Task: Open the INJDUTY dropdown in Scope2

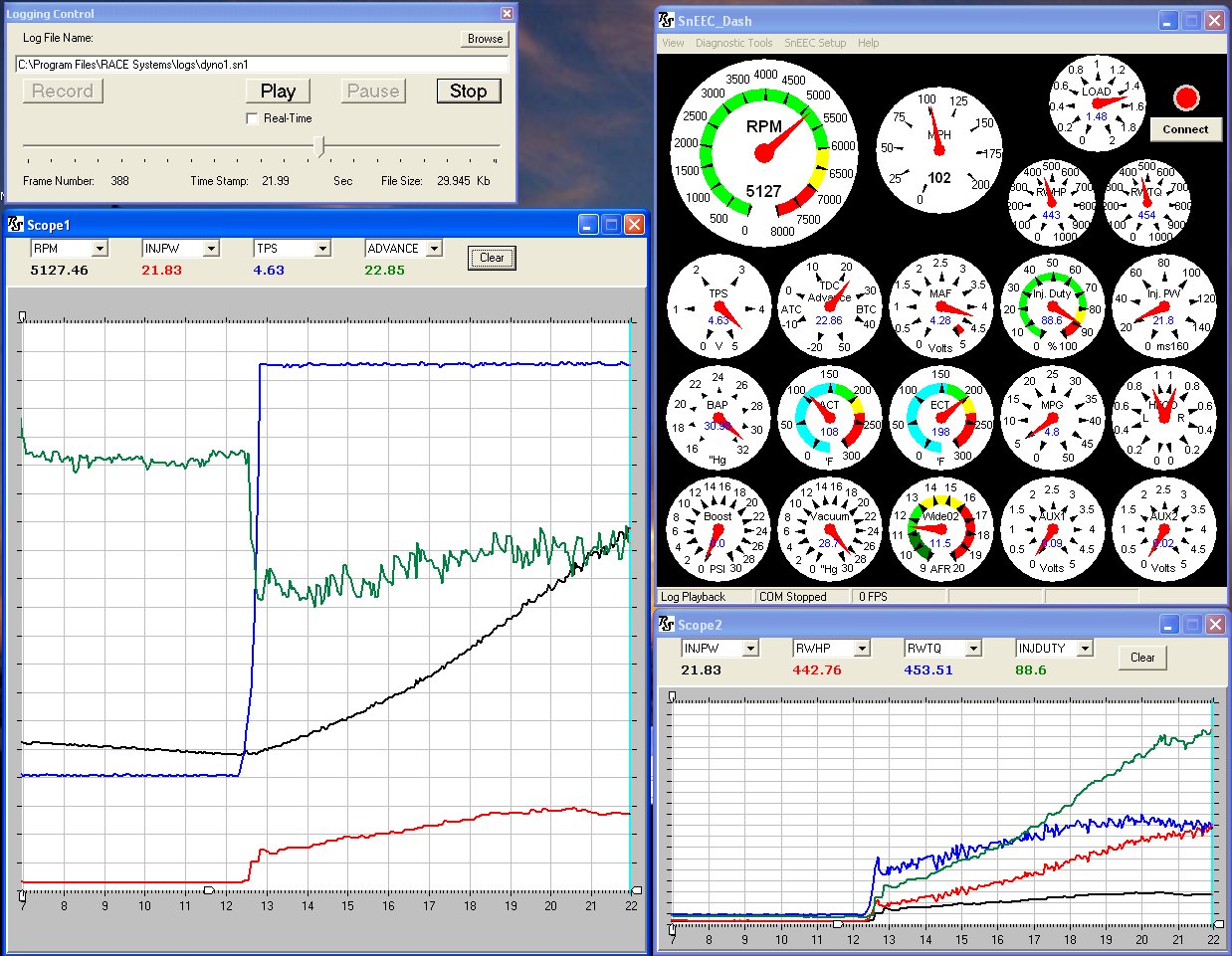Action: [x=1086, y=649]
